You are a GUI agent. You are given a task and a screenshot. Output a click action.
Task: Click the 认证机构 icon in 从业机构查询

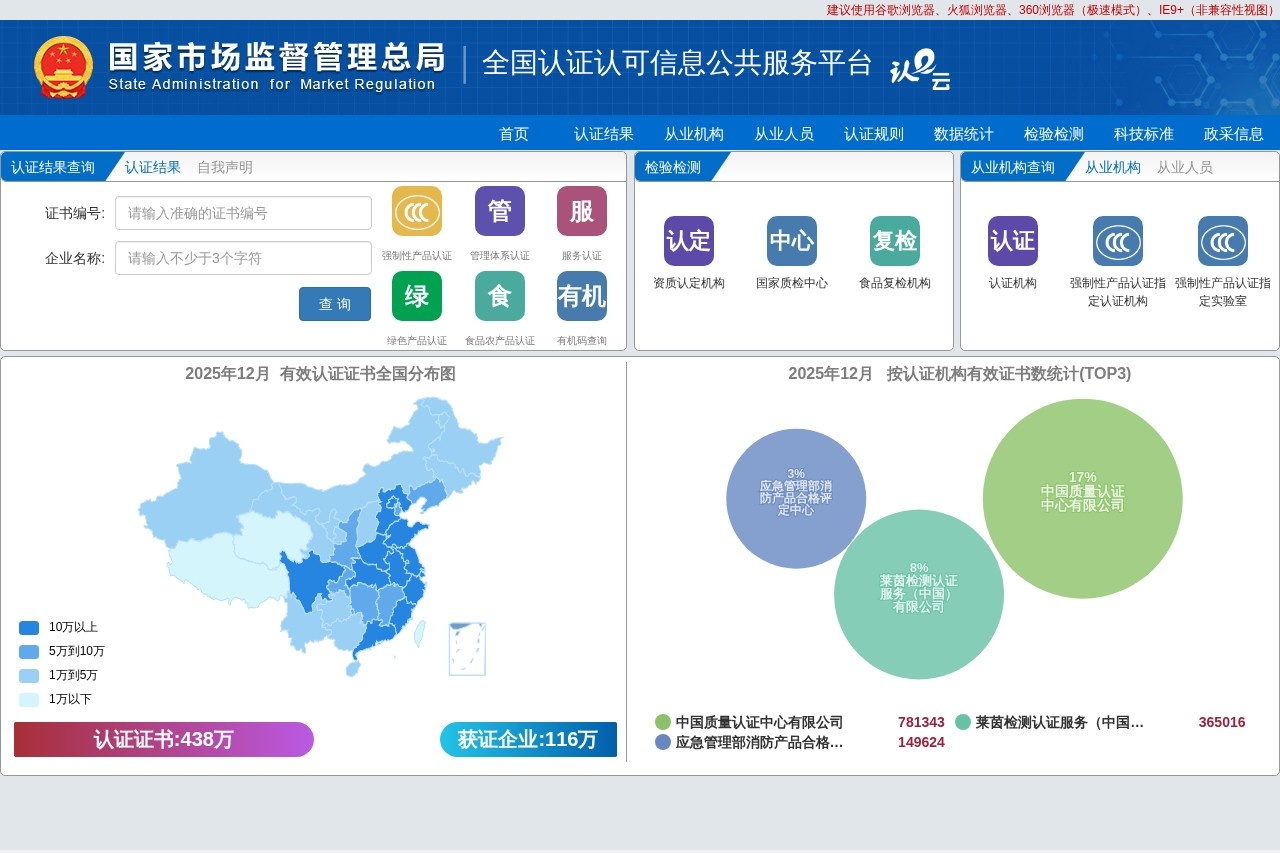click(1012, 241)
